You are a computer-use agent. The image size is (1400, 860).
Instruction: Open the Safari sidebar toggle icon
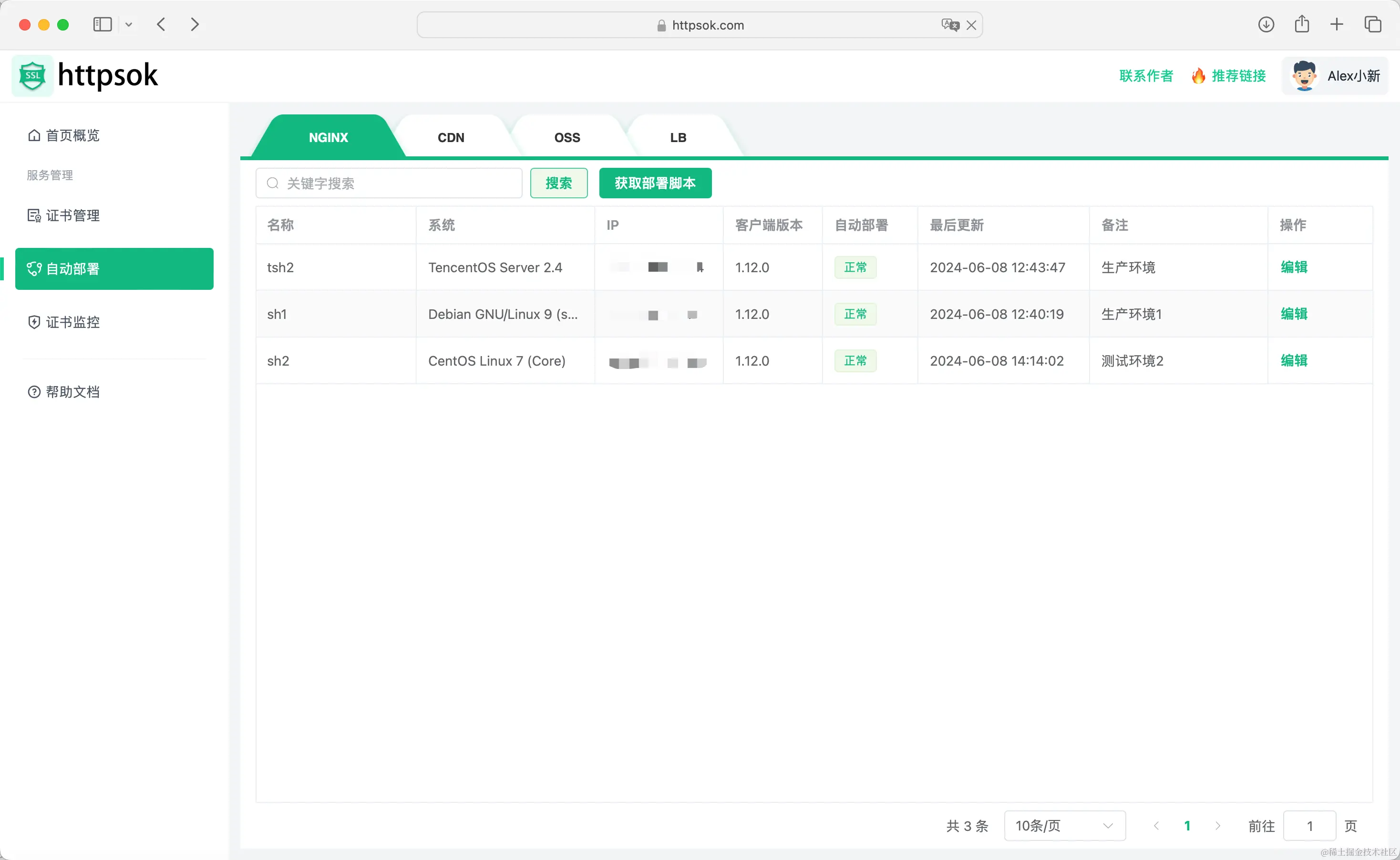[103, 24]
